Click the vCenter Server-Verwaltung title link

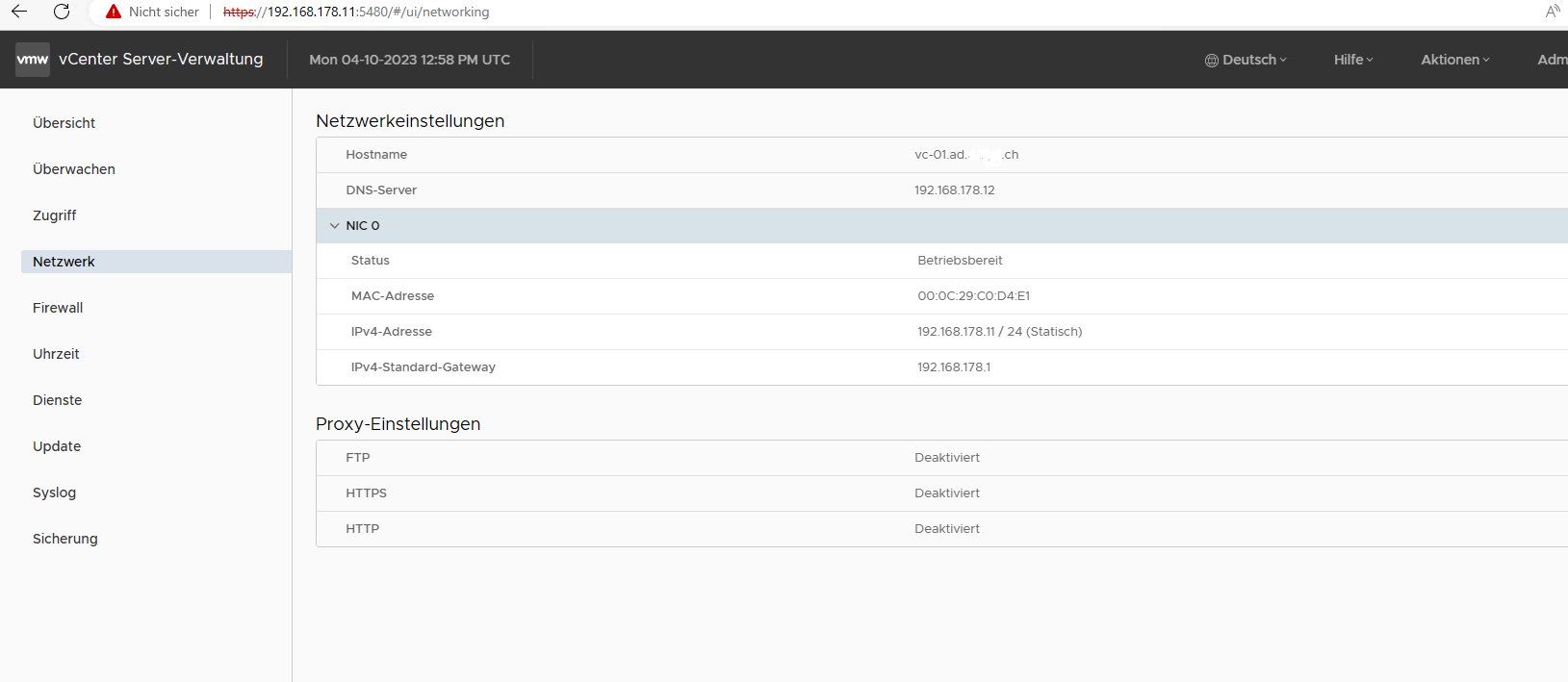(x=161, y=60)
